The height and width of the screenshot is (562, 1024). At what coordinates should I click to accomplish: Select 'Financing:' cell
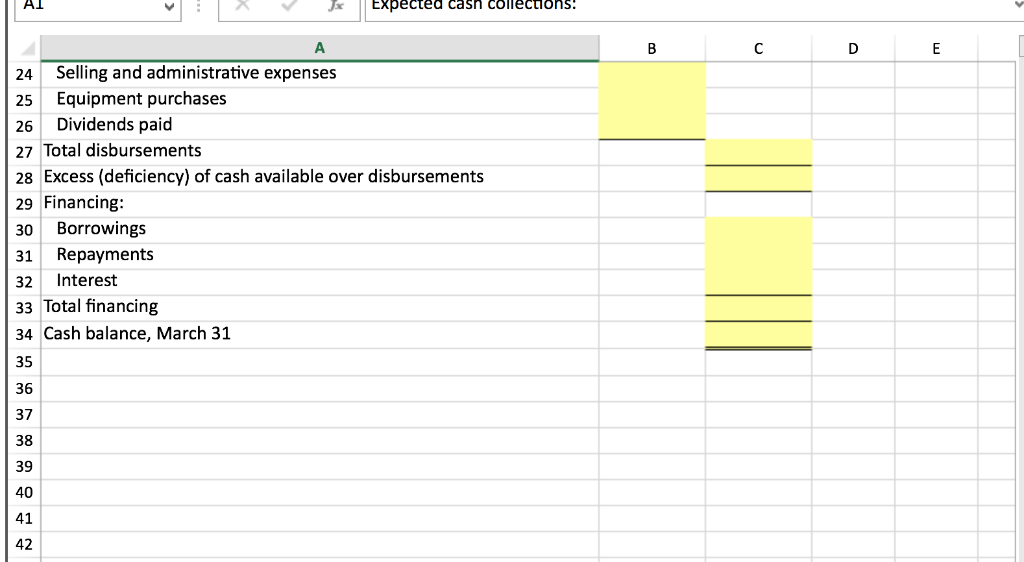(x=319, y=204)
